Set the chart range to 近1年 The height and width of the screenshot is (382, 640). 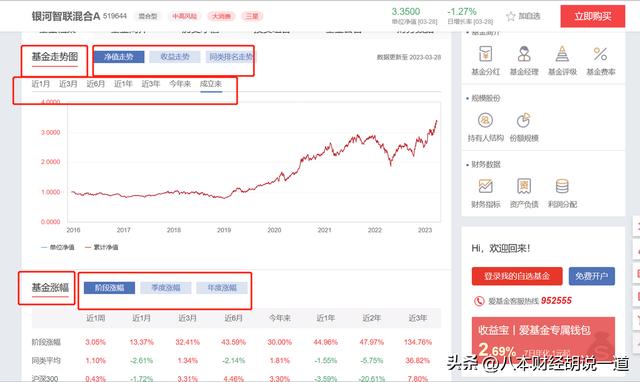(x=123, y=84)
